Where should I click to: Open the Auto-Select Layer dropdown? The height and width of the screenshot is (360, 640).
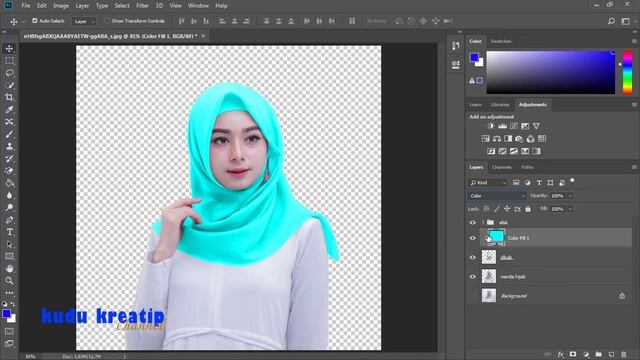click(84, 21)
